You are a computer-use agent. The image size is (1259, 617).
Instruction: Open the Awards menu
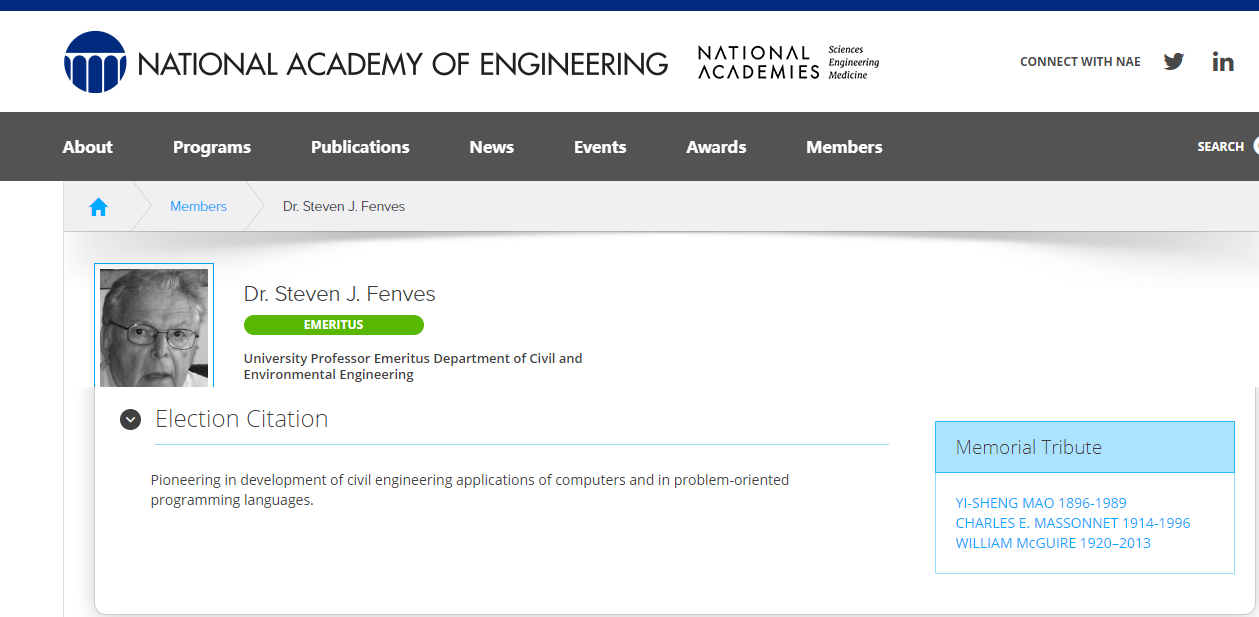click(716, 147)
